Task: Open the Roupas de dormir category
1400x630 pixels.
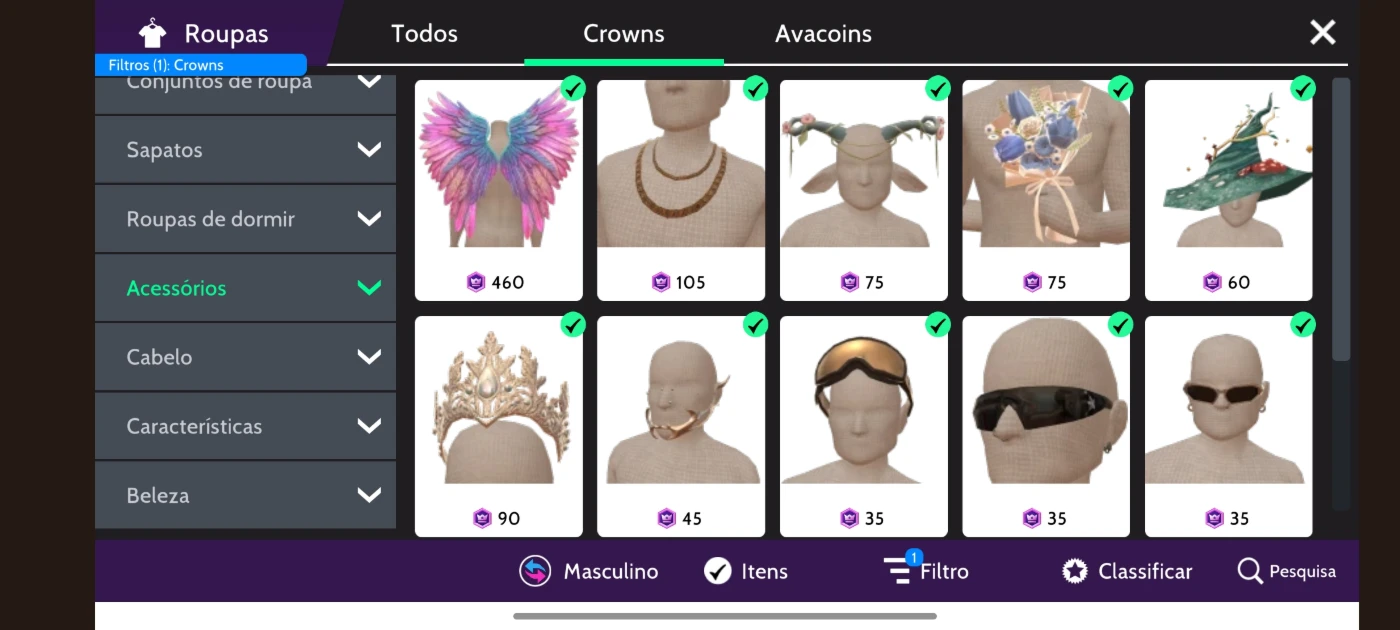Action: [246, 219]
